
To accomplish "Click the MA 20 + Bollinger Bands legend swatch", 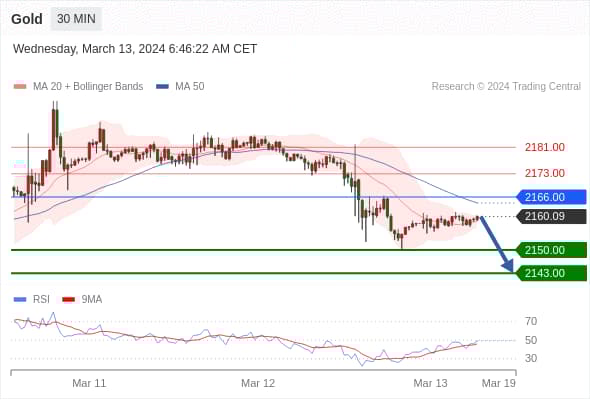I will (20, 87).
